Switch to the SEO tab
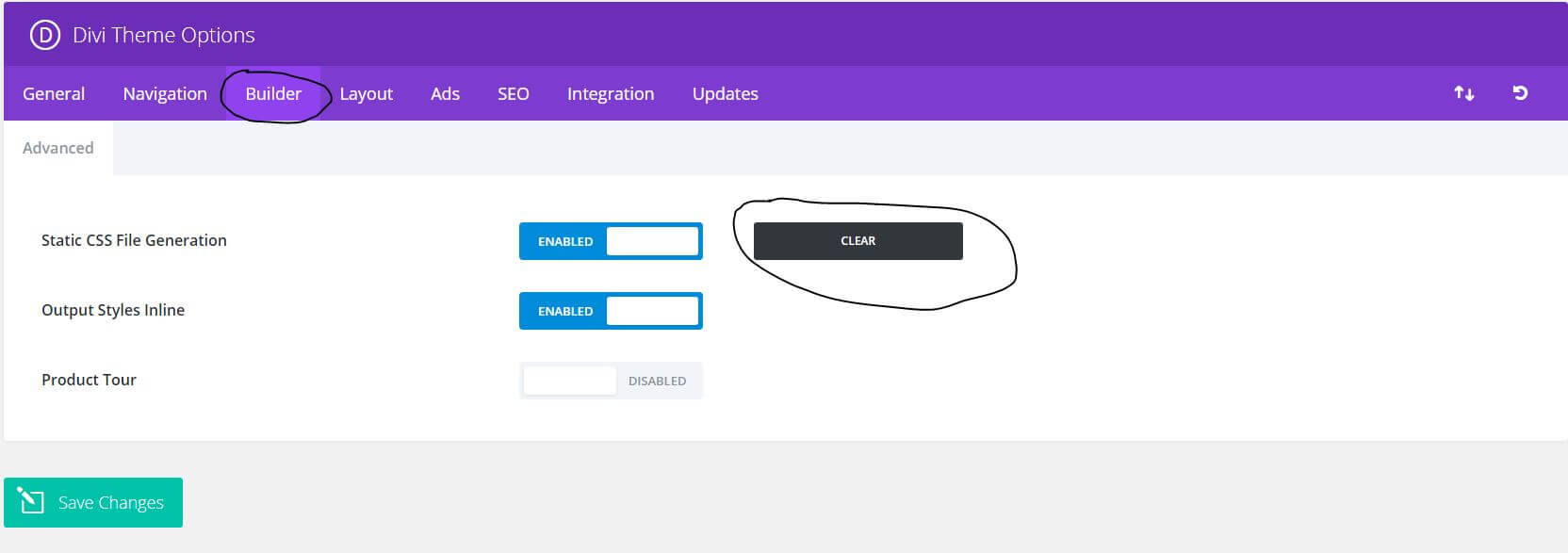Viewport: 1568px width, 553px height. pos(513,93)
